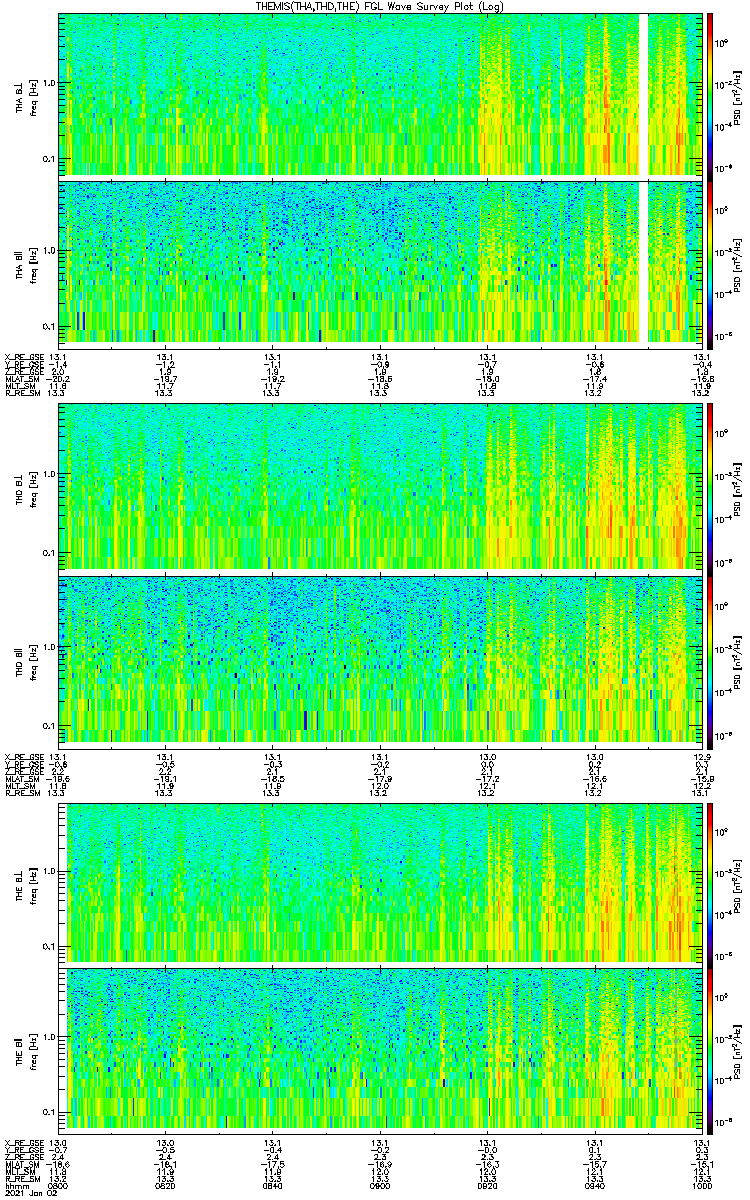Click the '0840' time tick label
The image size is (750, 1200).
[273, 1186]
